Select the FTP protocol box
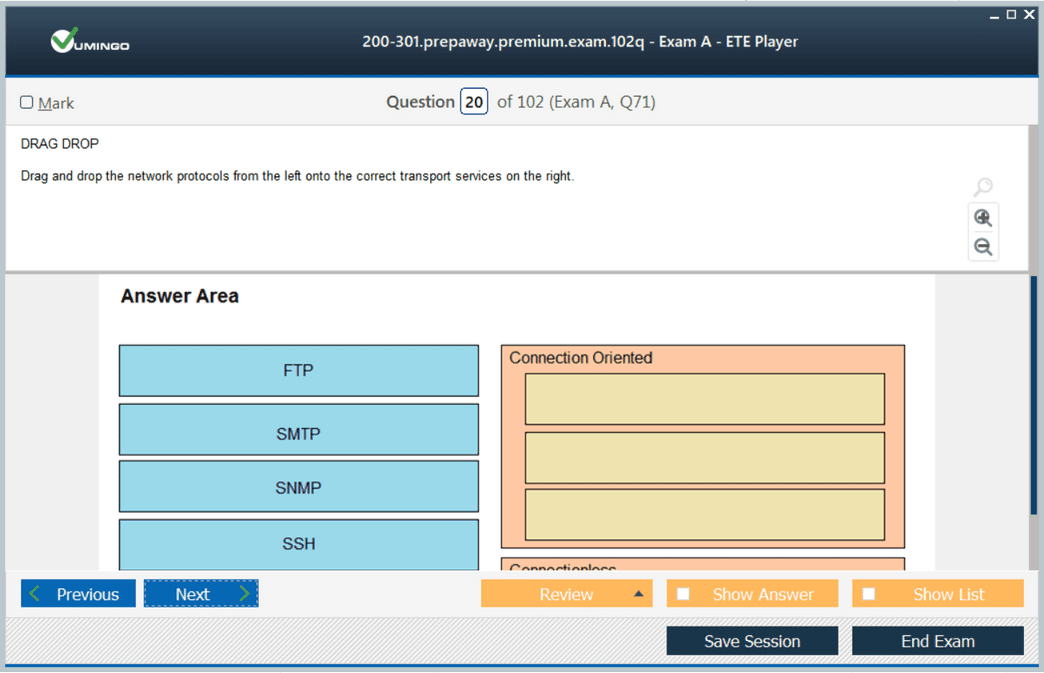1044x673 pixels. pos(298,371)
